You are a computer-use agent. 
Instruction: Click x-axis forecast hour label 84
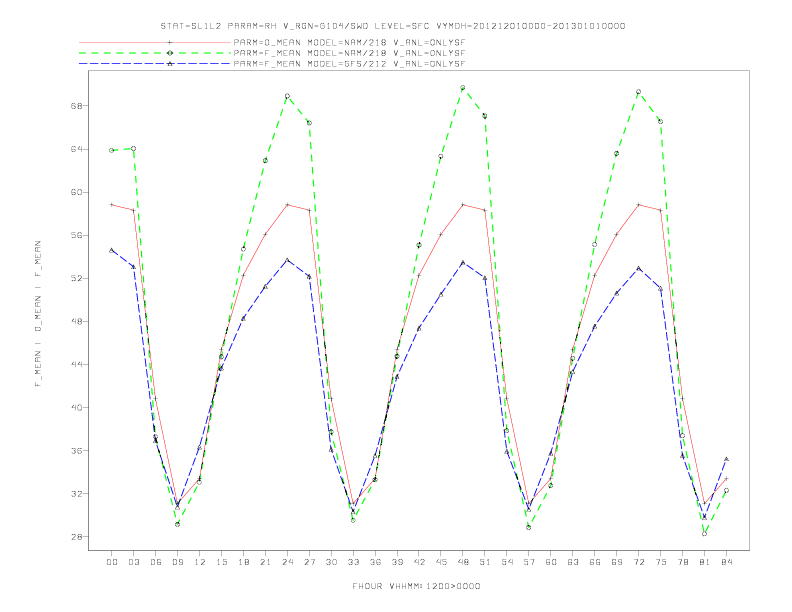(726, 562)
